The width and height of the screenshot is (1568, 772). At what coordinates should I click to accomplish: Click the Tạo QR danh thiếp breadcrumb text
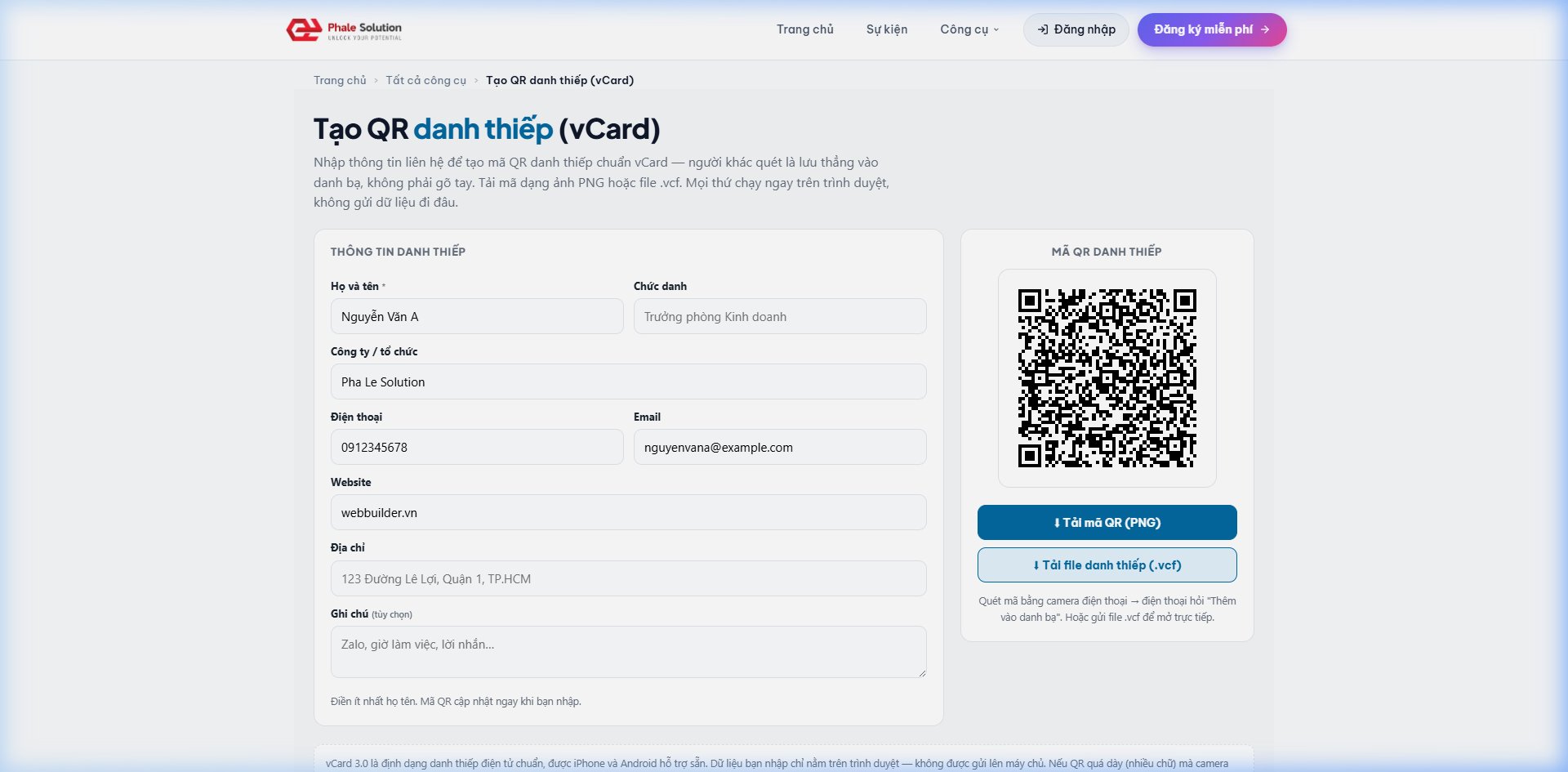pyautogui.click(x=559, y=80)
